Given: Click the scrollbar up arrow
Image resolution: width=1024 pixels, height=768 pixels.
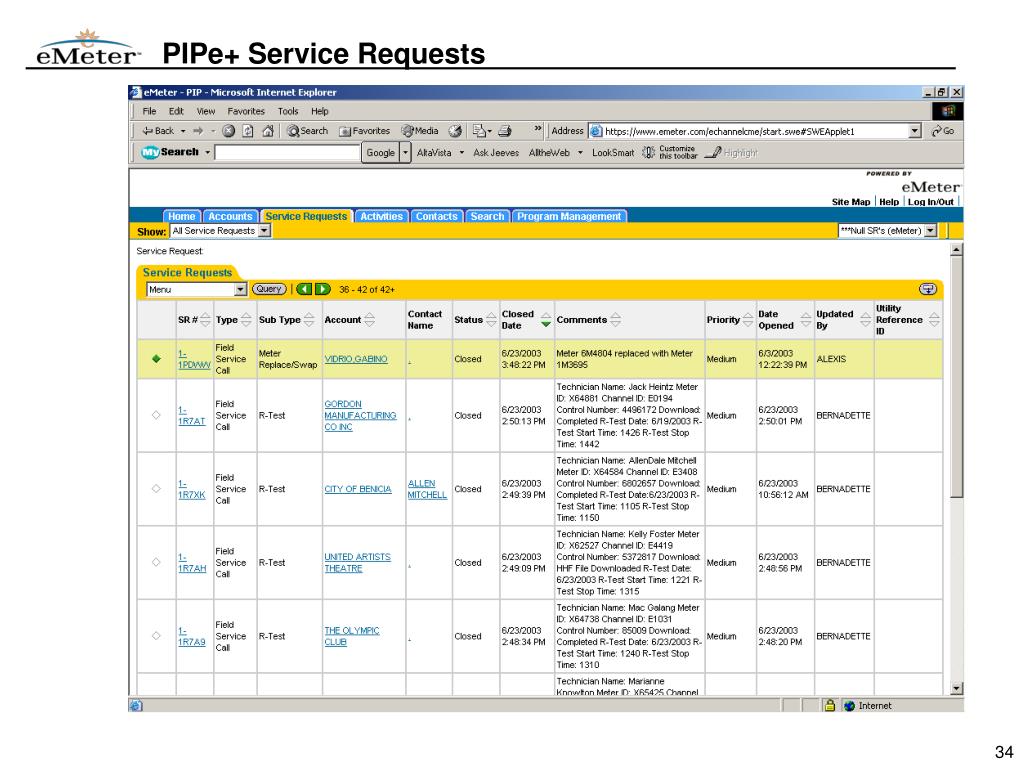Looking at the screenshot, I should [x=956, y=249].
